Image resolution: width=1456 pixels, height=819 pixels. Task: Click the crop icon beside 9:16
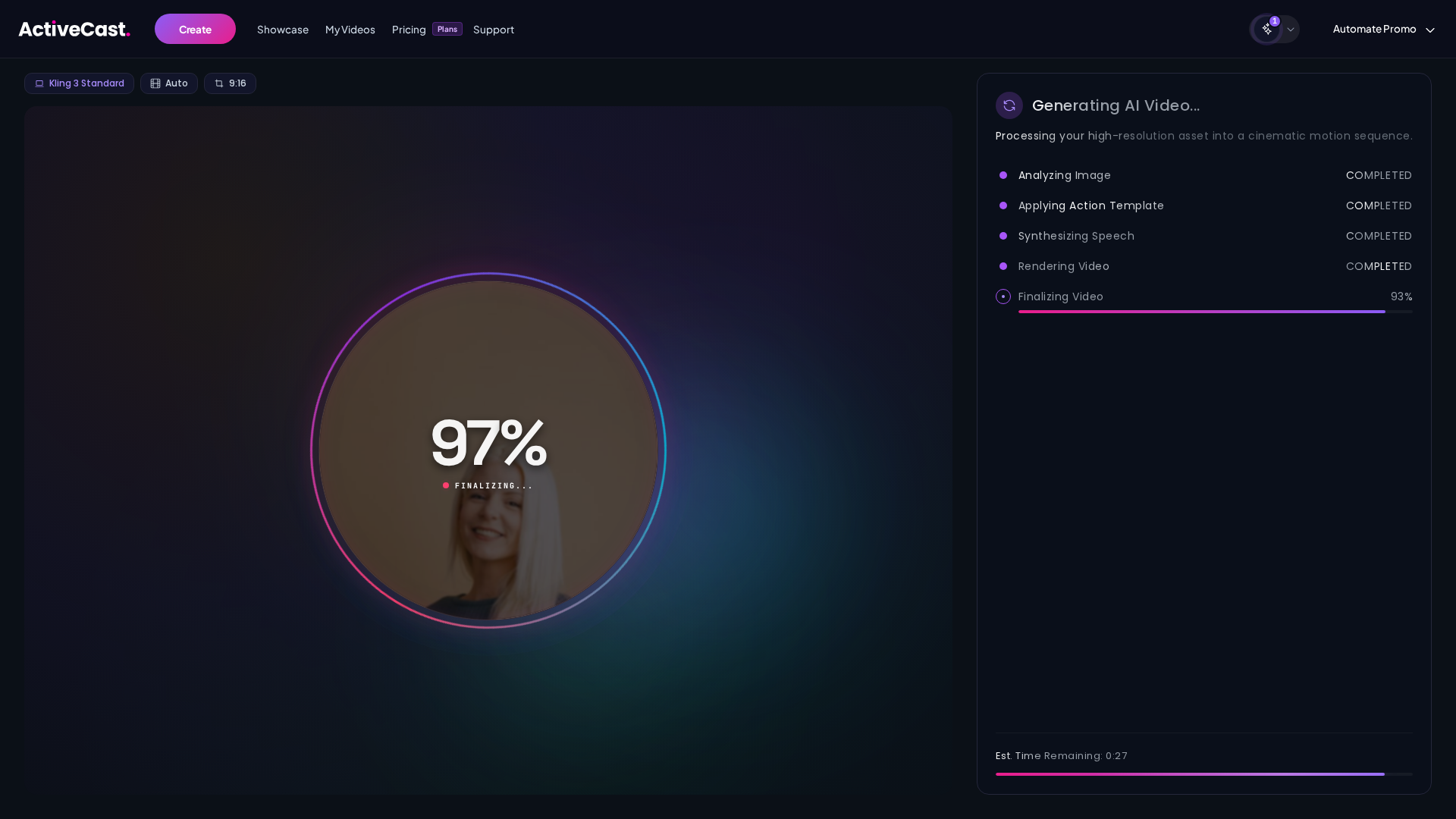coord(219,83)
